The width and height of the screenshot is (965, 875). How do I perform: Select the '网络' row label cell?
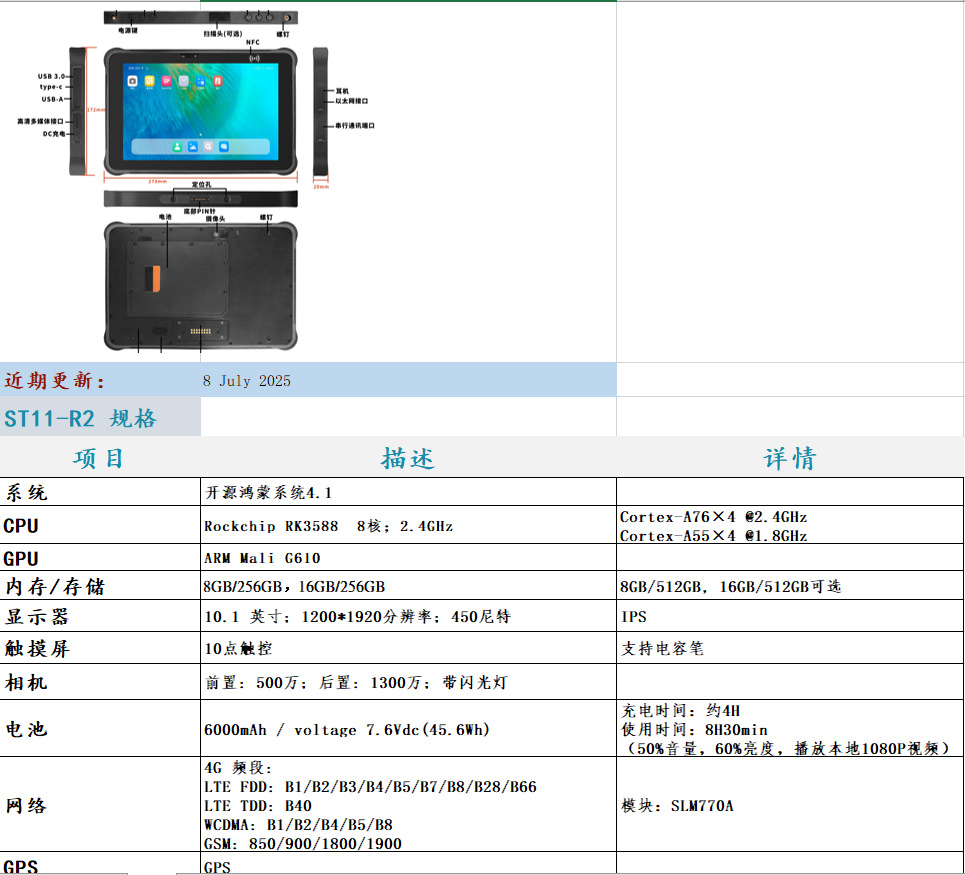pos(100,805)
